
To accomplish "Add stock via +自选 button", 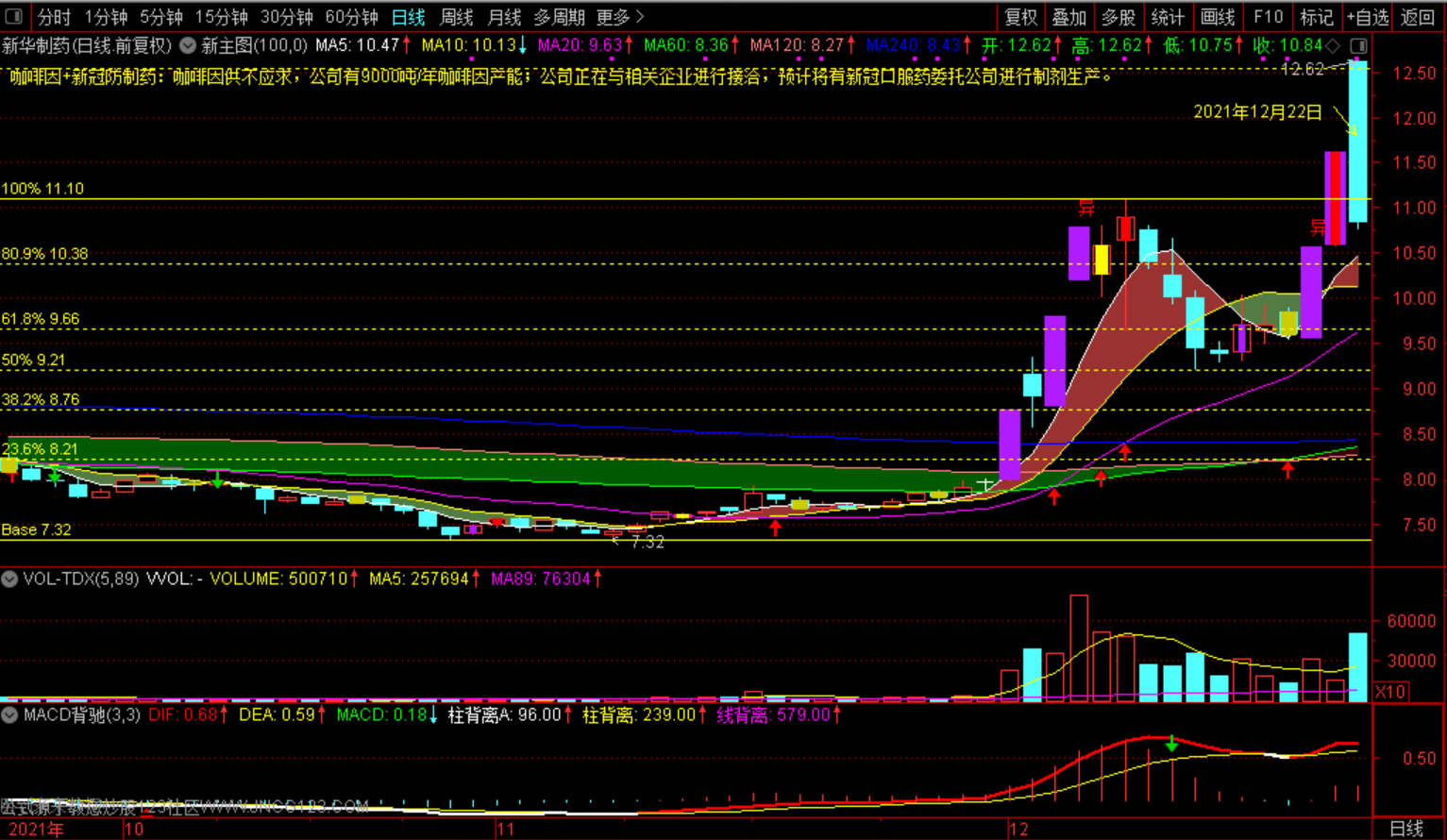I will point(1367,17).
